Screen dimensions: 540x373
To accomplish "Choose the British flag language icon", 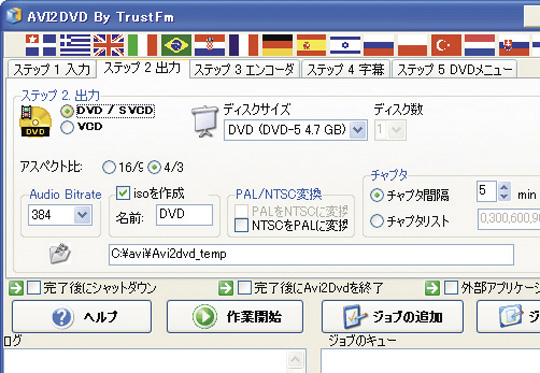I will (108, 45).
